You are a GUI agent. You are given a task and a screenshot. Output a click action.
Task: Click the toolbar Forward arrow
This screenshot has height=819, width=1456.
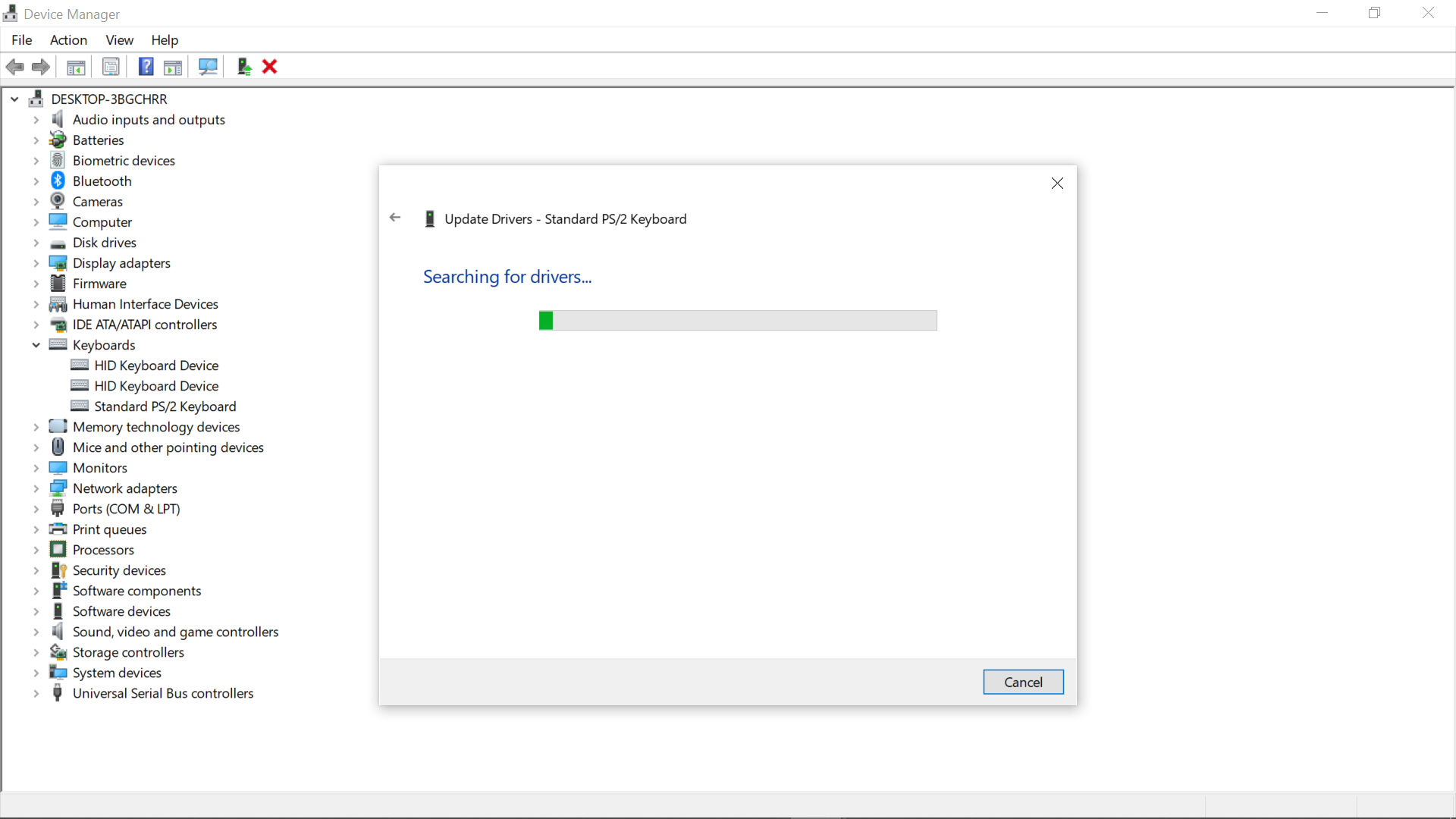coord(41,67)
